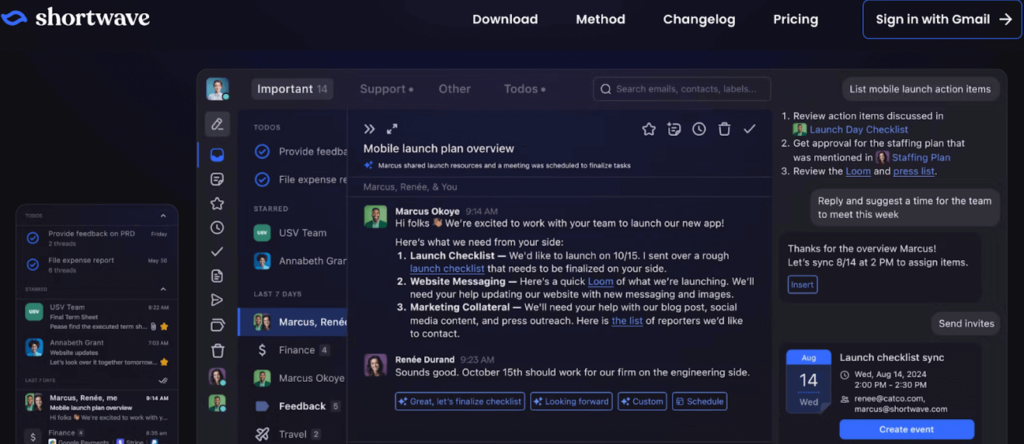The width and height of the screenshot is (1024, 444).
Task: Toggle mobile Provide feedback on PRD checkmark
Action: [x=33, y=238]
